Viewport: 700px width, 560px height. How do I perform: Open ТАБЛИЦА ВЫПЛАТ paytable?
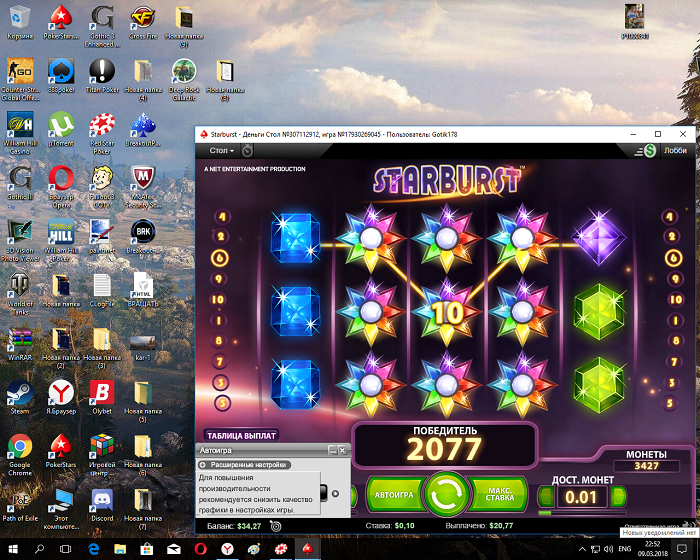(x=242, y=435)
